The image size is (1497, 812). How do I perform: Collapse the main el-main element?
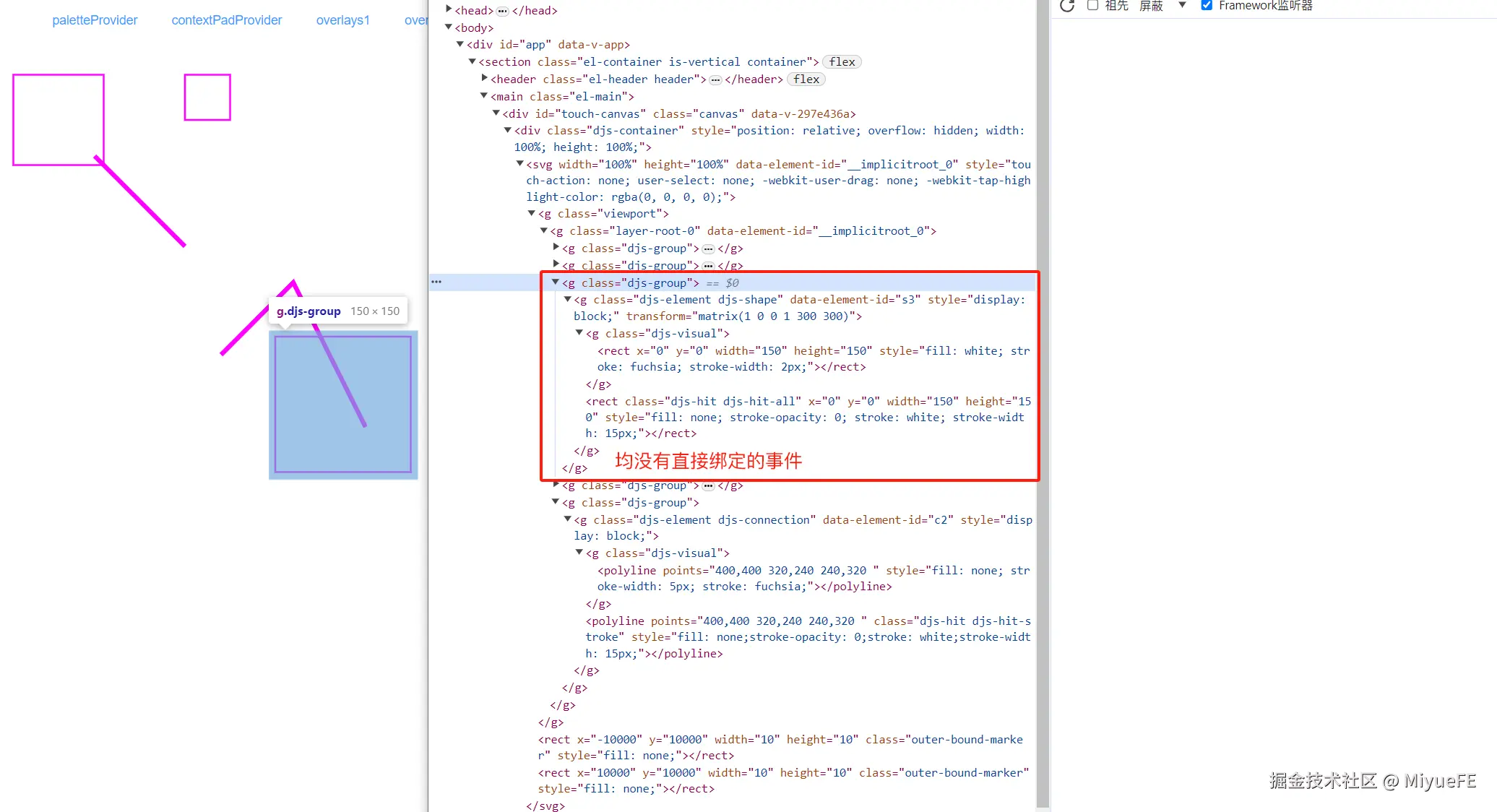[484, 96]
